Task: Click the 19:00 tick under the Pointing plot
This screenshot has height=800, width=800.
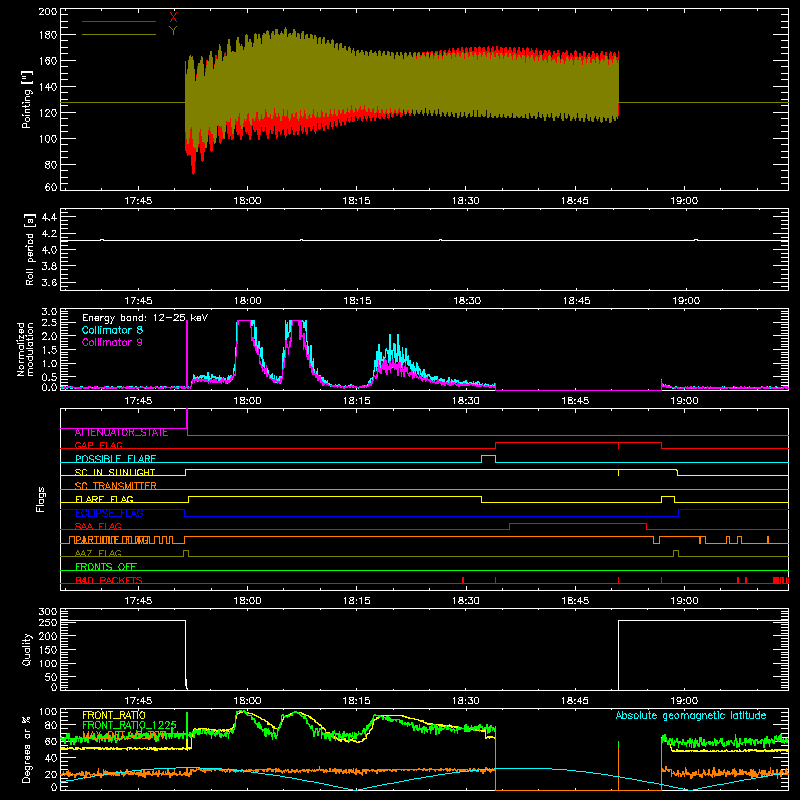Action: (x=684, y=201)
